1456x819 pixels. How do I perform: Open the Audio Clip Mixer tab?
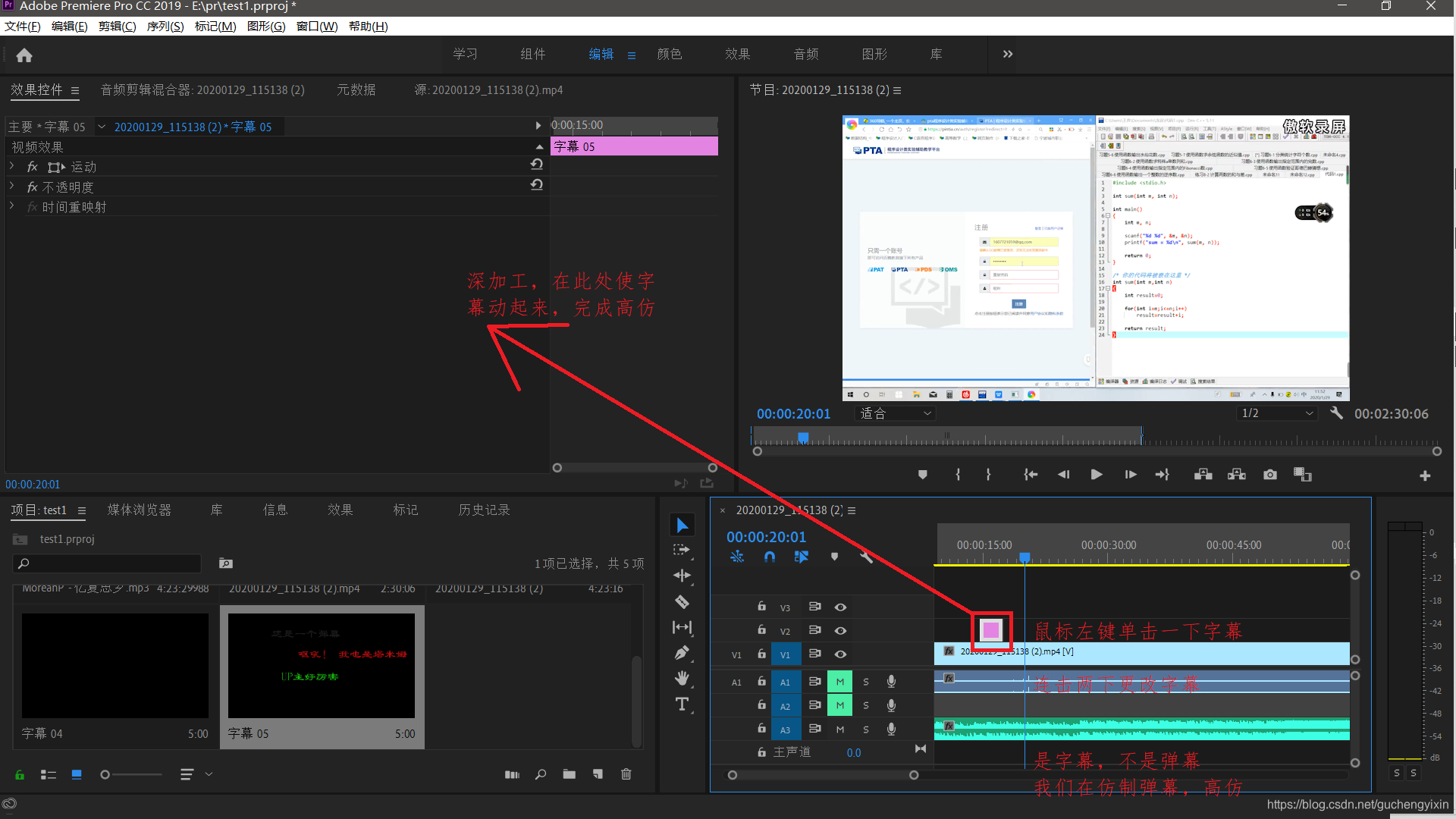(x=202, y=90)
